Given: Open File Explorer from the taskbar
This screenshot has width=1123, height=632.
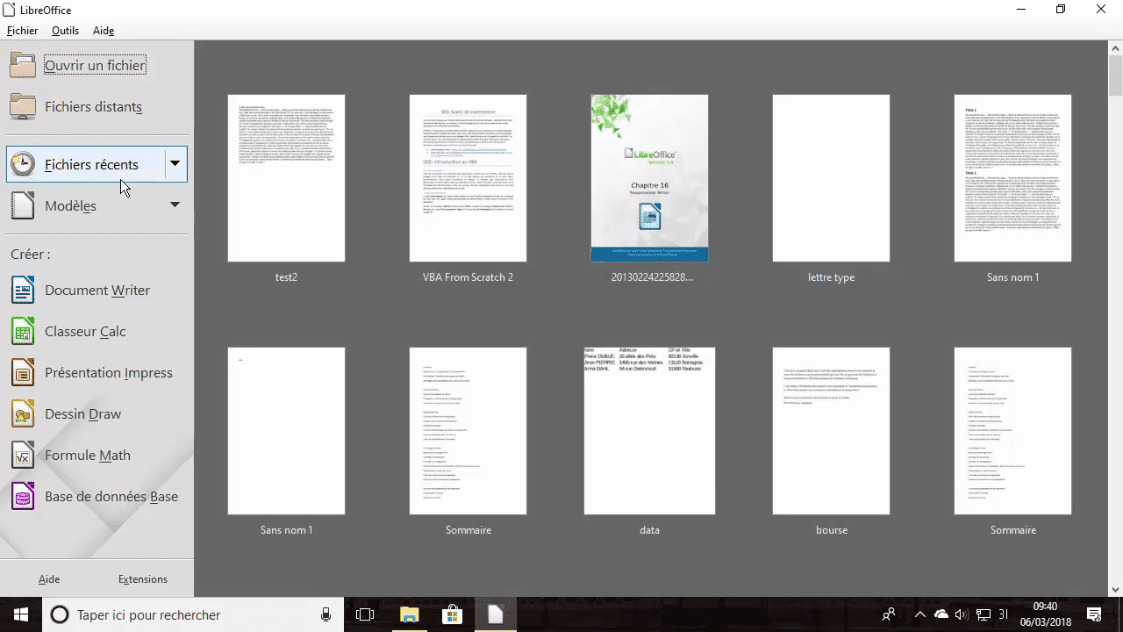Looking at the screenshot, I should point(409,615).
